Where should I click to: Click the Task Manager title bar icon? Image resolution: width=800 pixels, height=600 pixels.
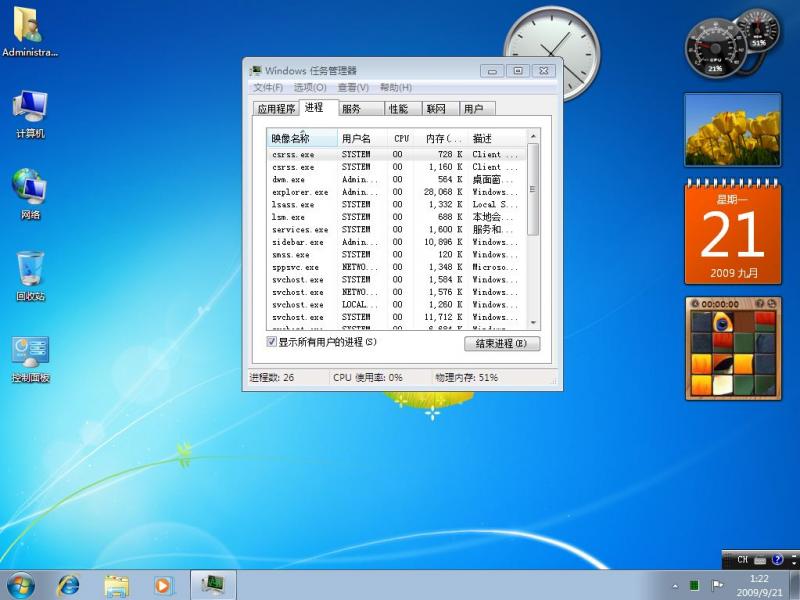click(x=255, y=70)
